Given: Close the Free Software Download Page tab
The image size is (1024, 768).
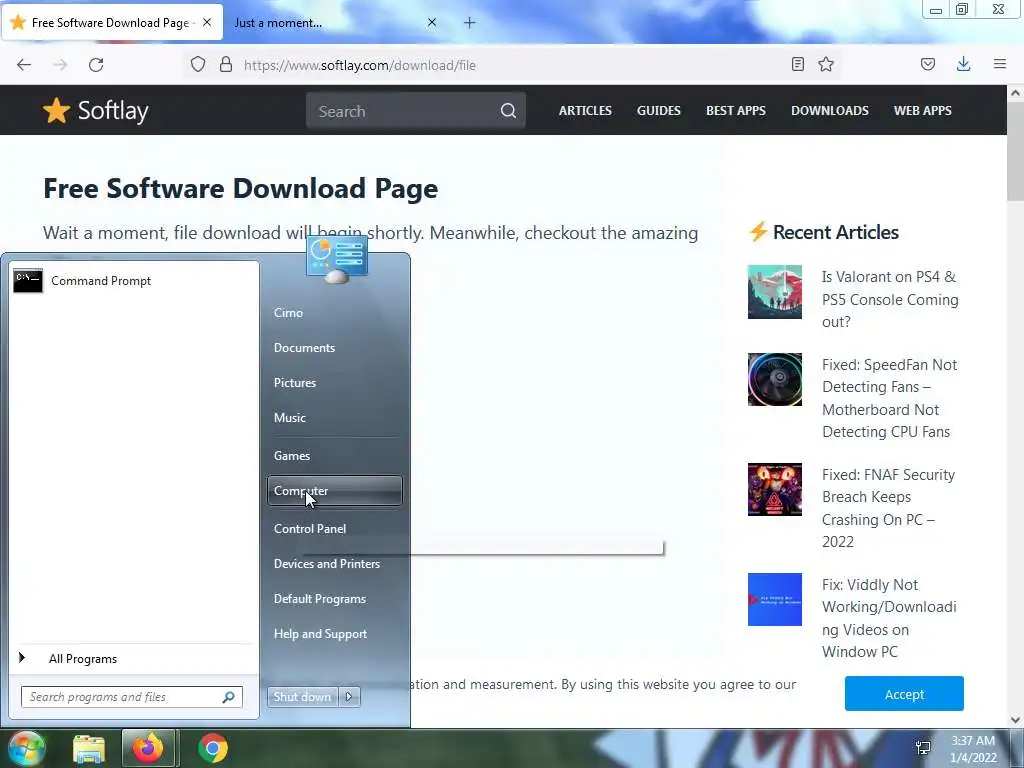Looking at the screenshot, I should tap(207, 22).
